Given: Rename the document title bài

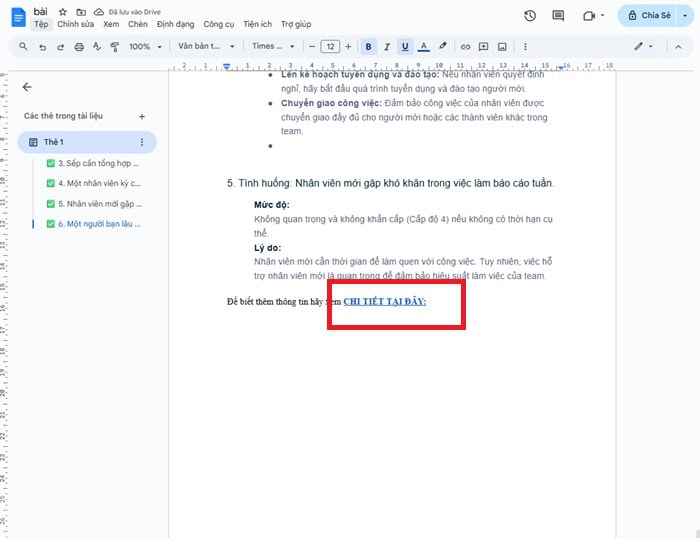Looking at the screenshot, I should [x=41, y=12].
